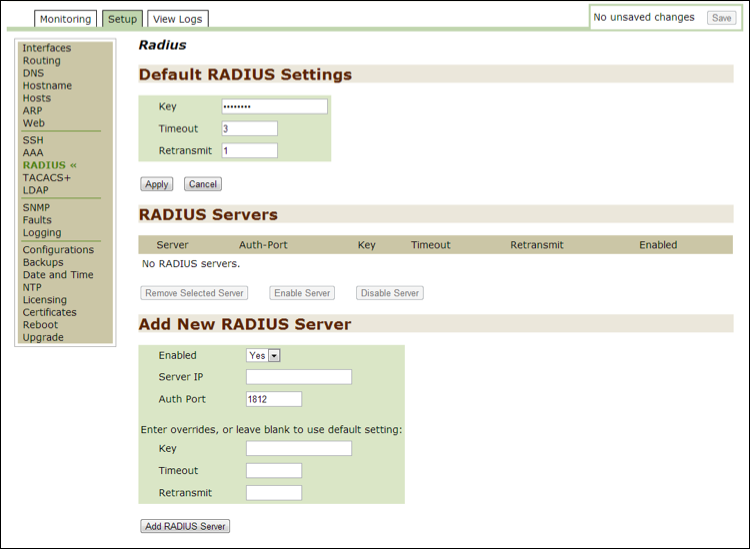Open the Enabled Yes dropdown
This screenshot has height=549, width=750.
(x=264, y=355)
